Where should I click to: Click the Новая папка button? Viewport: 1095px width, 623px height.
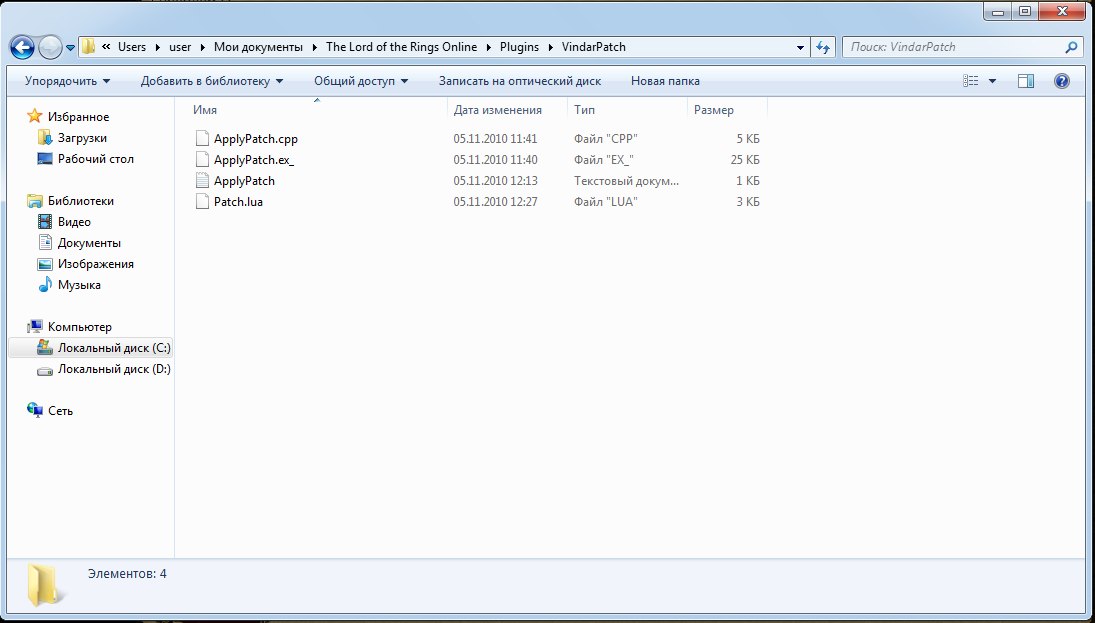(665, 81)
